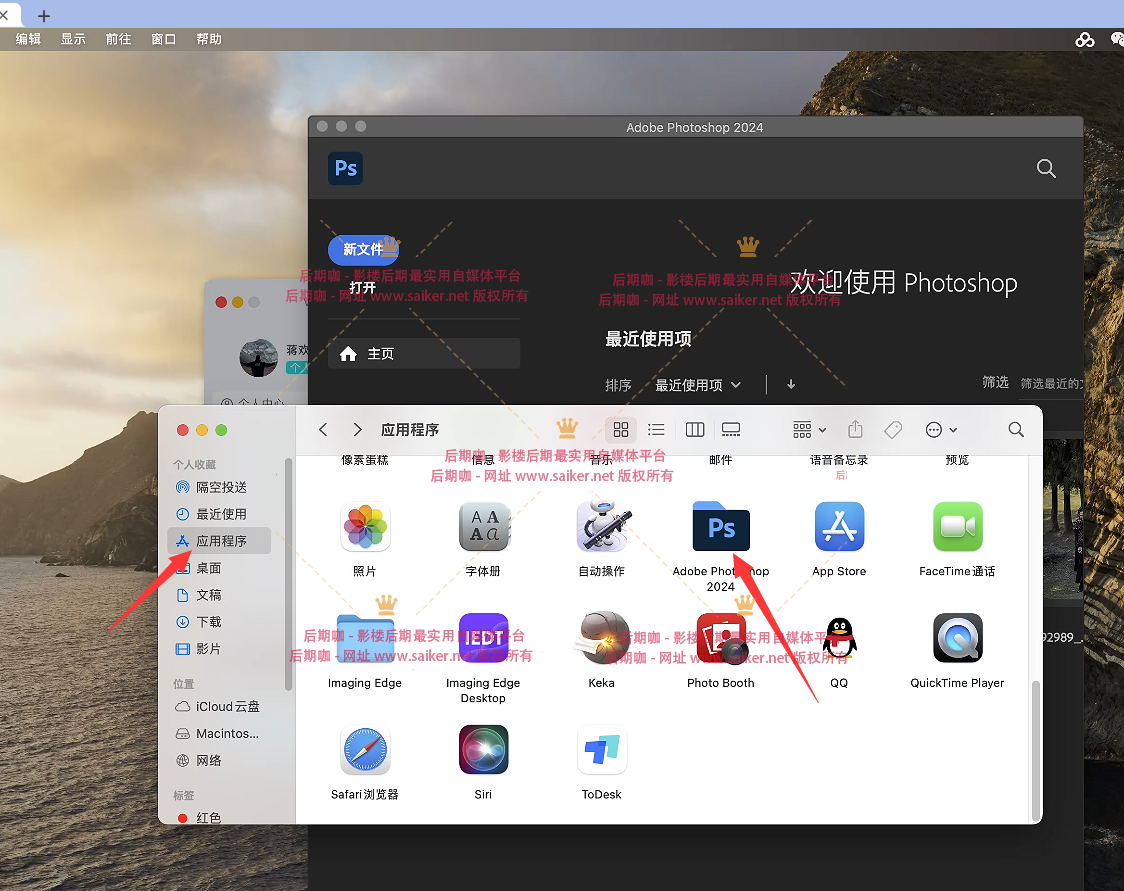Open the Macintos... disk in sidebar
Viewport: 1124px width, 891px height.
219,733
